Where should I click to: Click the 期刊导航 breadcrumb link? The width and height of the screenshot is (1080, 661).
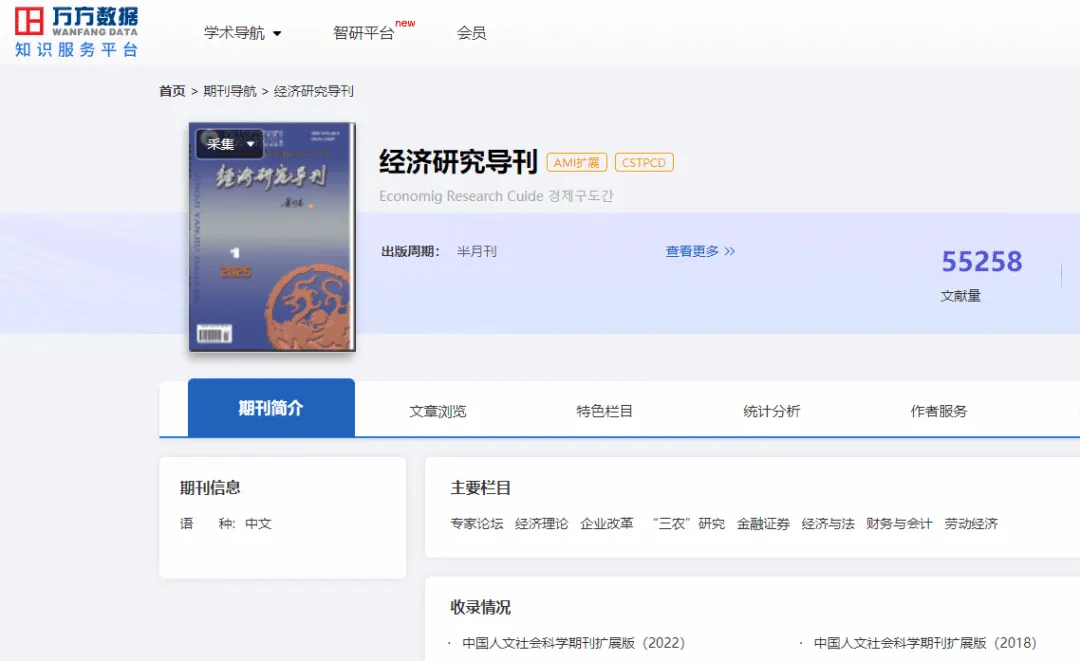point(230,91)
